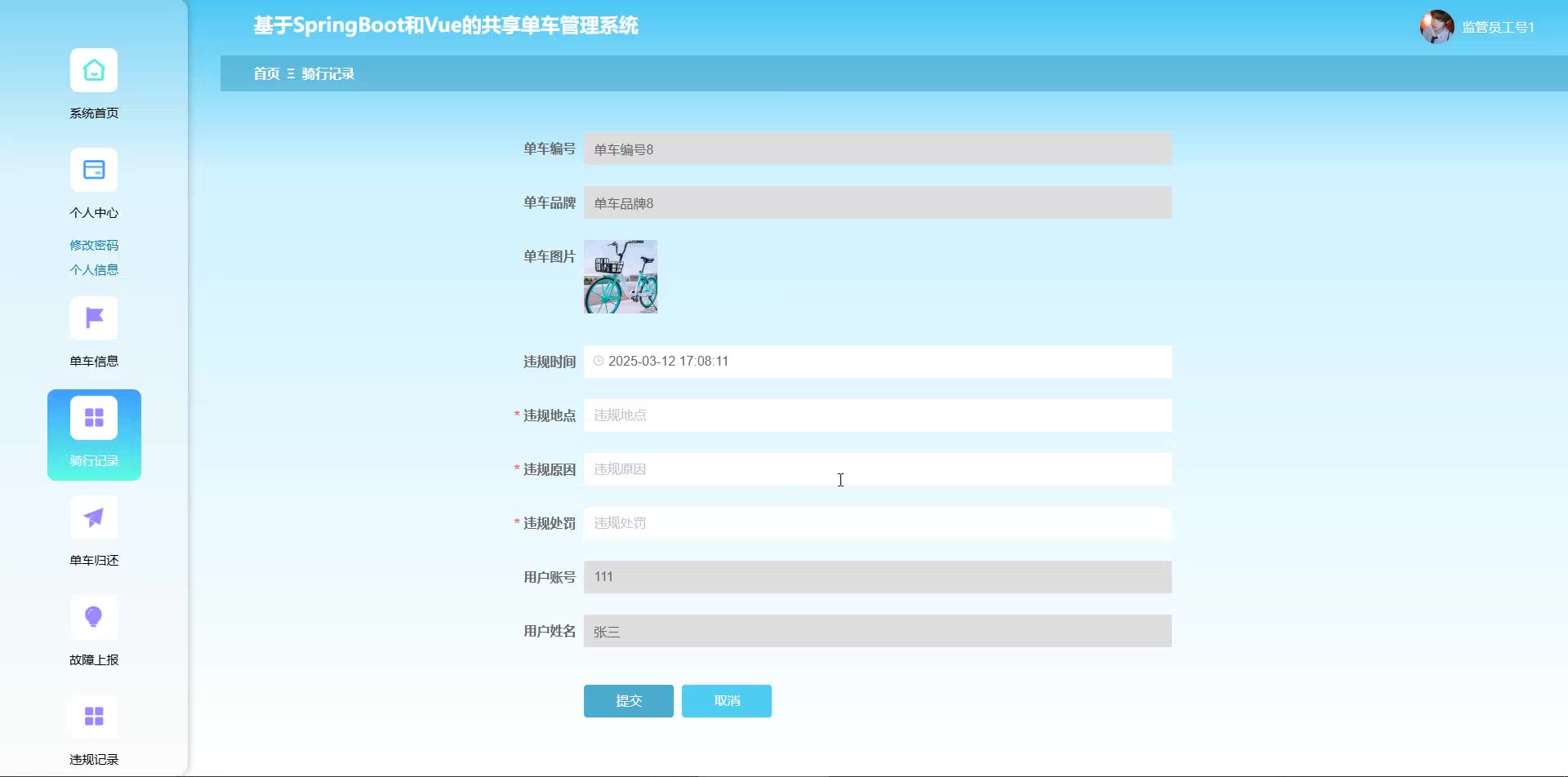Open the 违规记录 grid icon
This screenshot has height=777, width=1568.
pos(94,717)
